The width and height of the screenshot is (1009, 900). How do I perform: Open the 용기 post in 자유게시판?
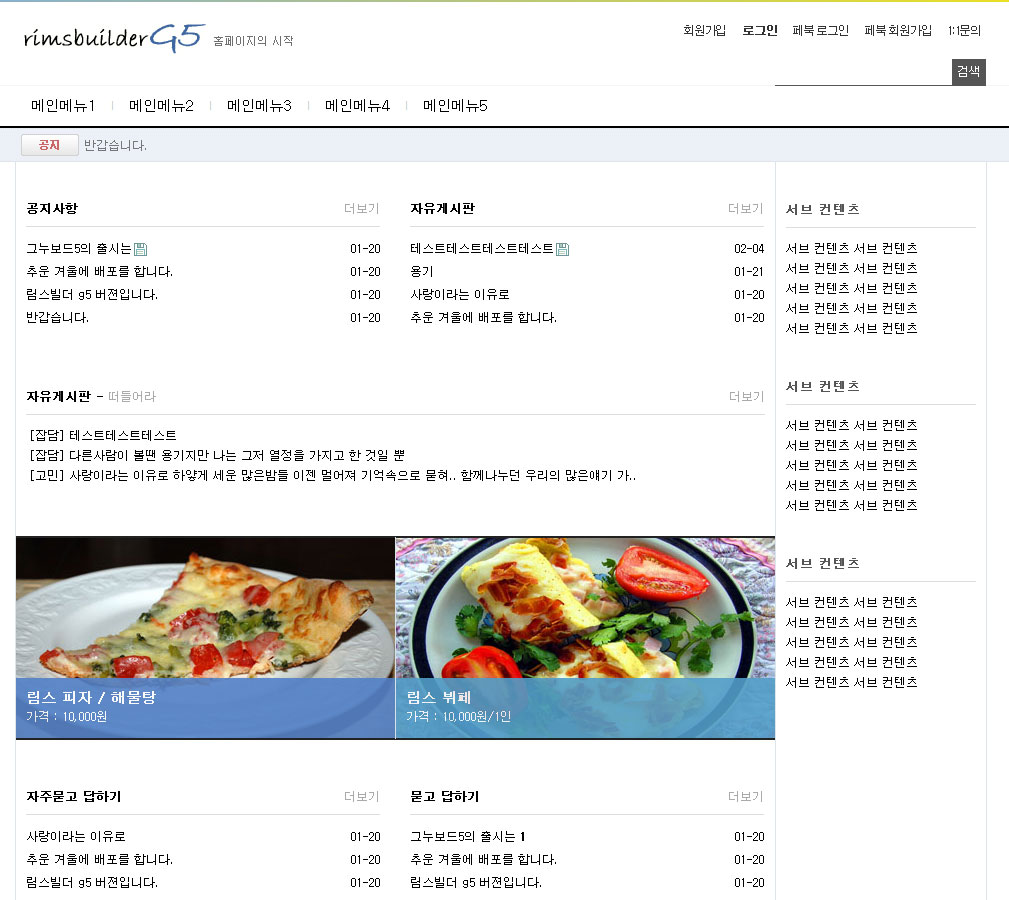coord(422,272)
